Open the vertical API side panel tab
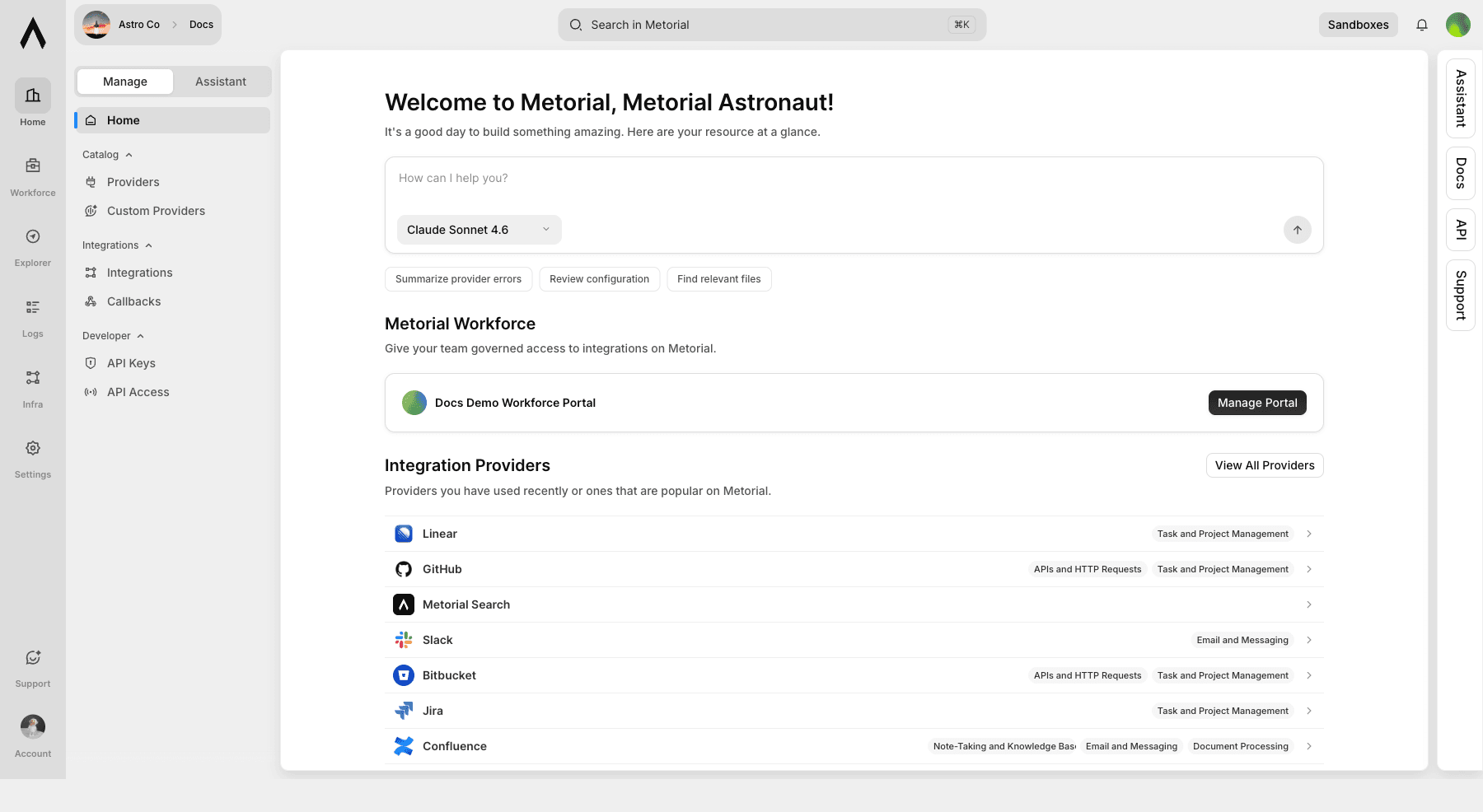 pyautogui.click(x=1461, y=230)
